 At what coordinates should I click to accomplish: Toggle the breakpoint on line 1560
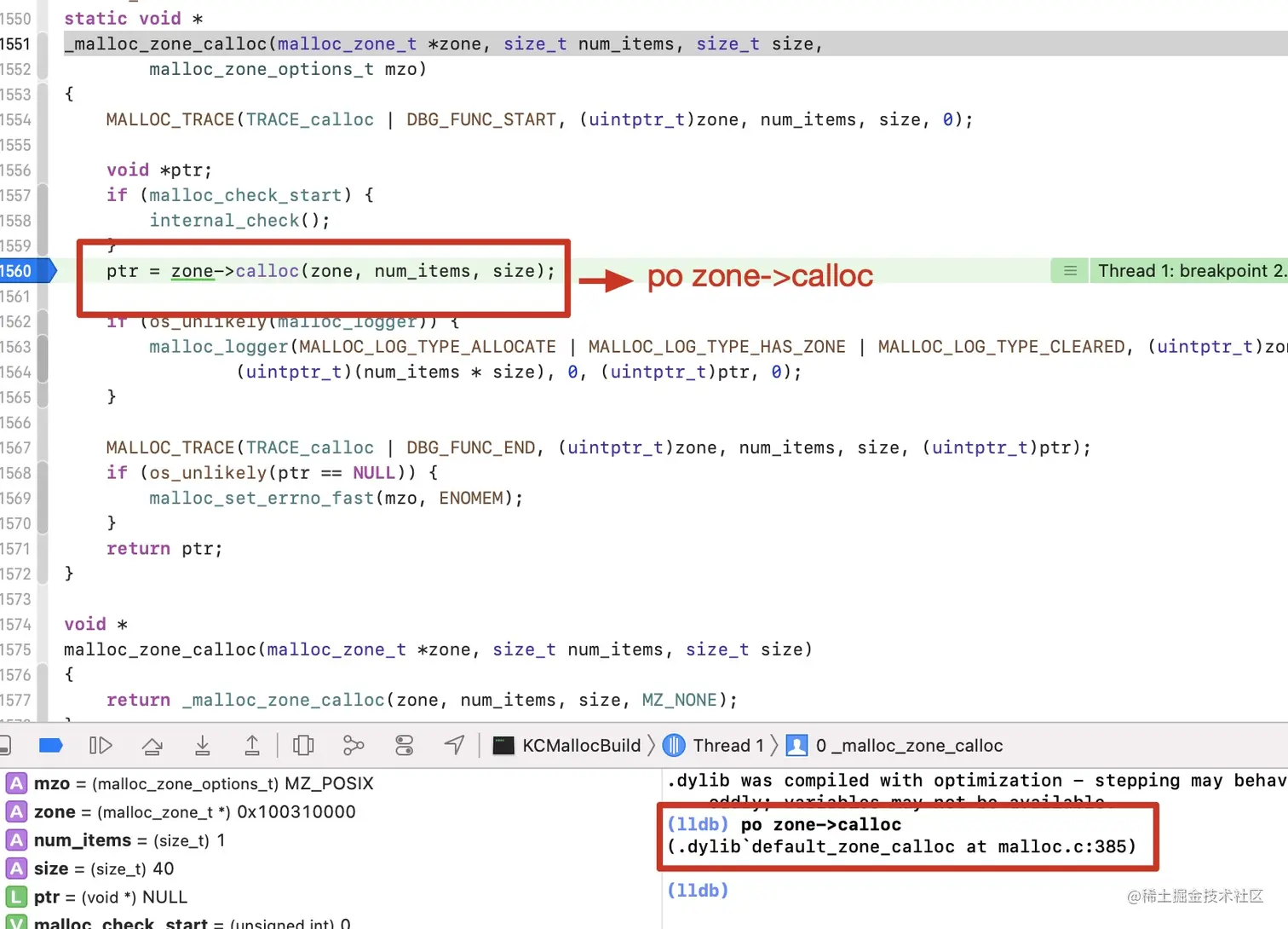(21, 270)
